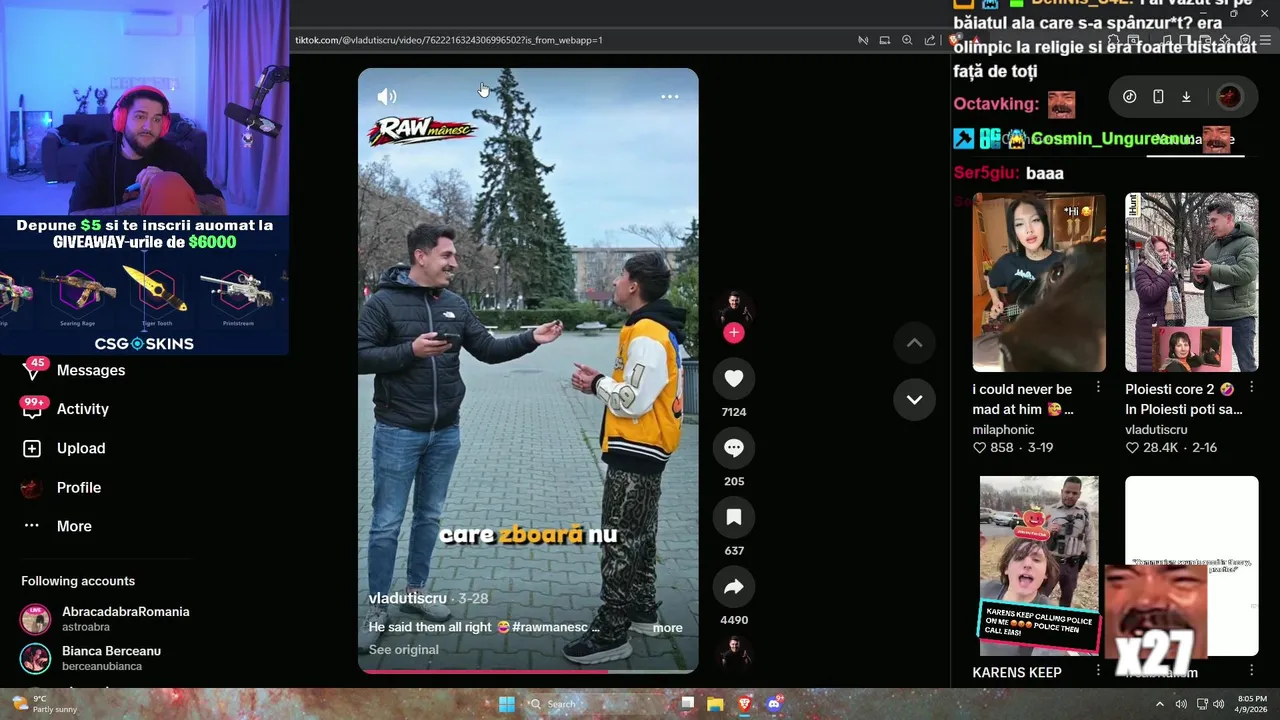Click the browser zoom magnifier icon
Viewport: 1280px width, 720px height.
point(907,40)
